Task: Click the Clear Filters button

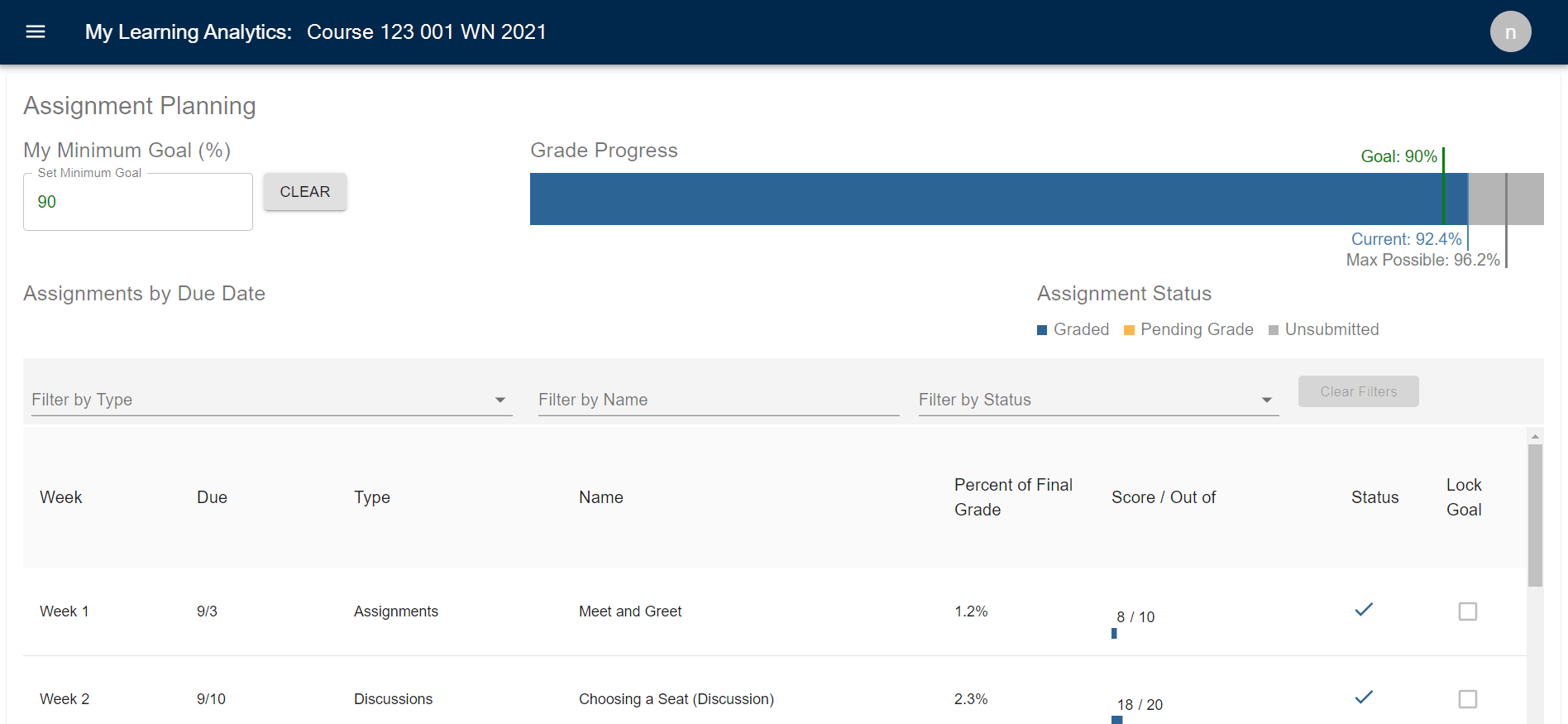Action: [x=1359, y=391]
